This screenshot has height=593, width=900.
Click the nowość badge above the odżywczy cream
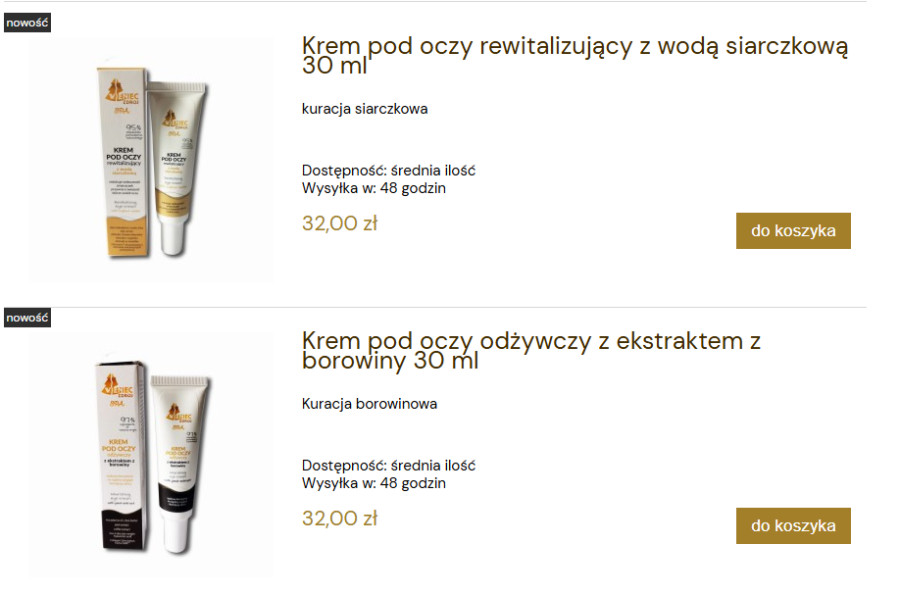point(27,317)
